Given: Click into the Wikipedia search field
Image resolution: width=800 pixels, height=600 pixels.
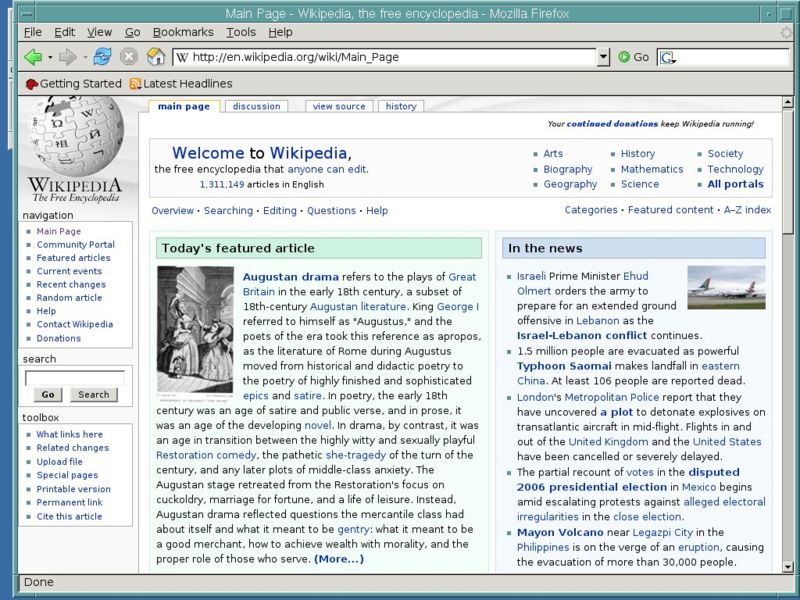Looking at the screenshot, I should (x=75, y=378).
